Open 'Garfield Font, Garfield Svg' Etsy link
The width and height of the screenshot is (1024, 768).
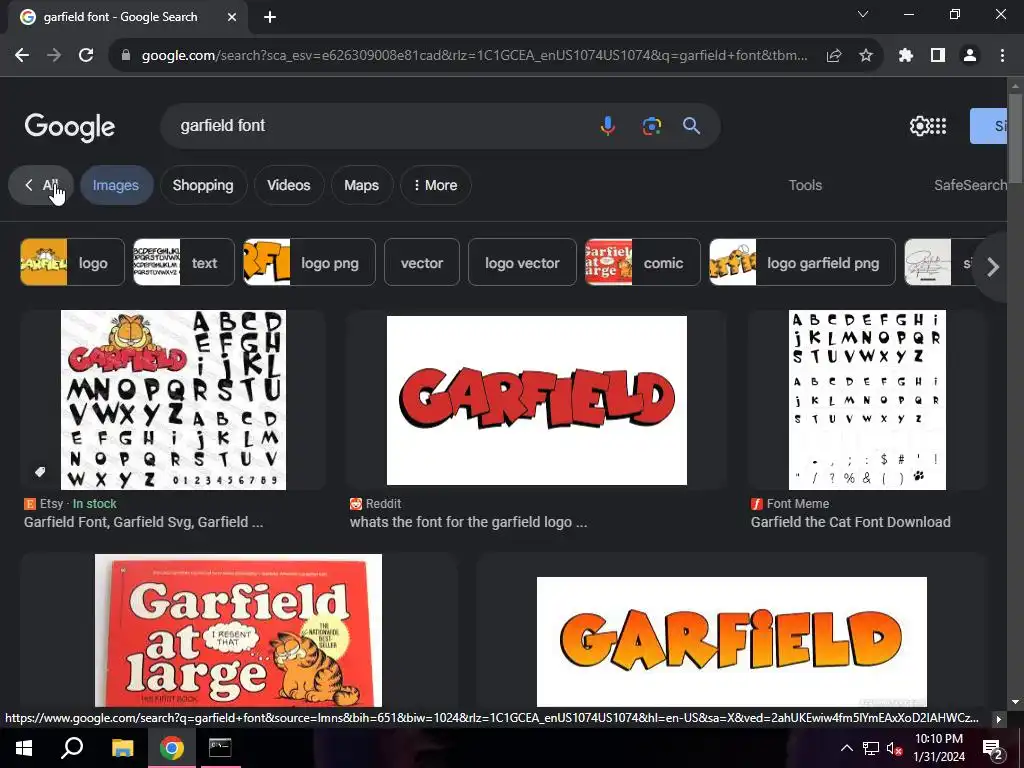(144, 522)
